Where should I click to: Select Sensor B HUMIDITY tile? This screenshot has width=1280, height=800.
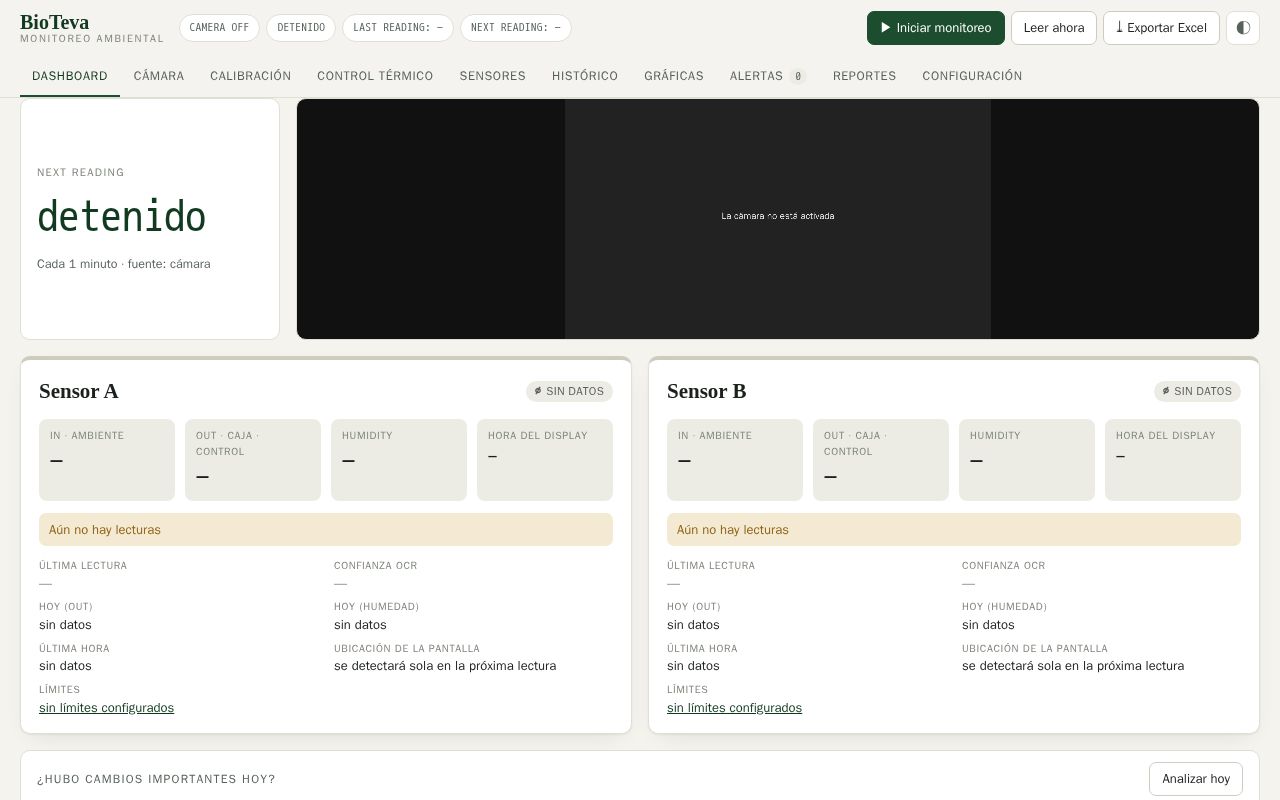1027,460
